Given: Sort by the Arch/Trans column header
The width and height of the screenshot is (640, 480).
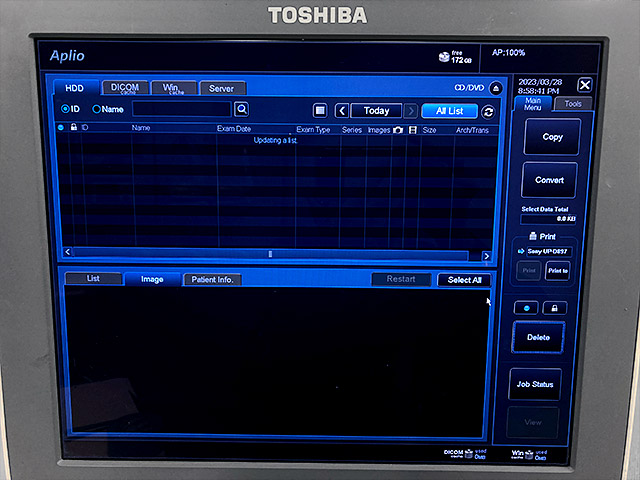Looking at the screenshot, I should [472, 130].
